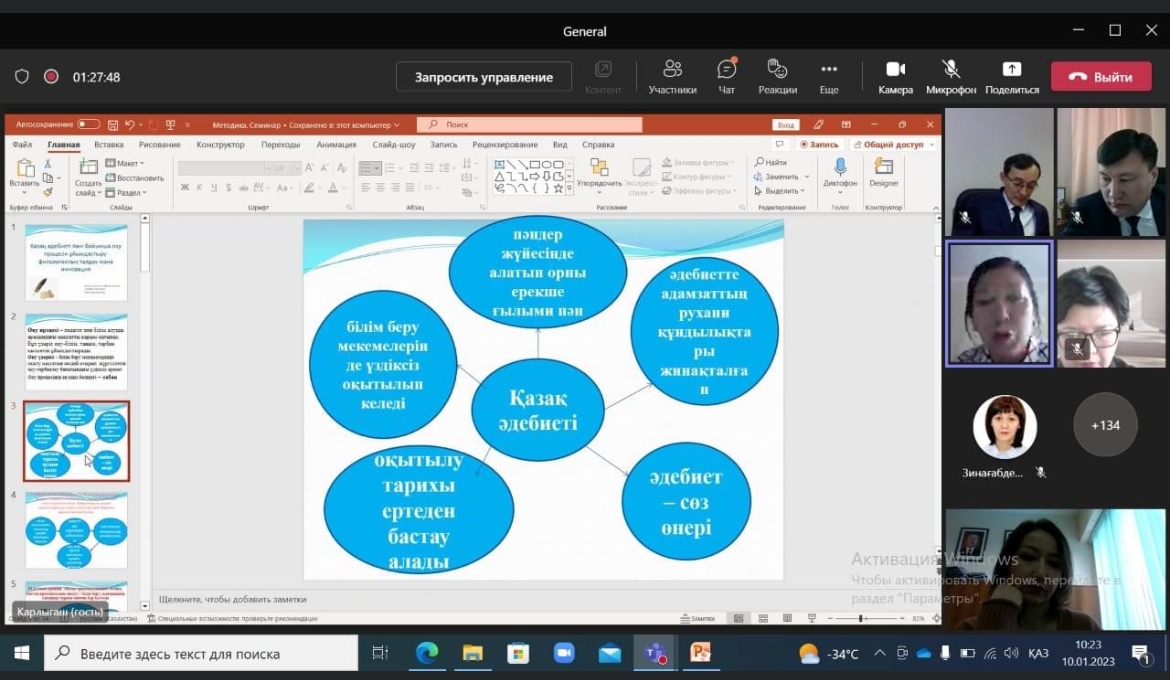Image resolution: width=1170 pixels, height=680 pixels.
Task: Toggle the AutoSave (Автосохранение) switch
Action: [x=88, y=125]
